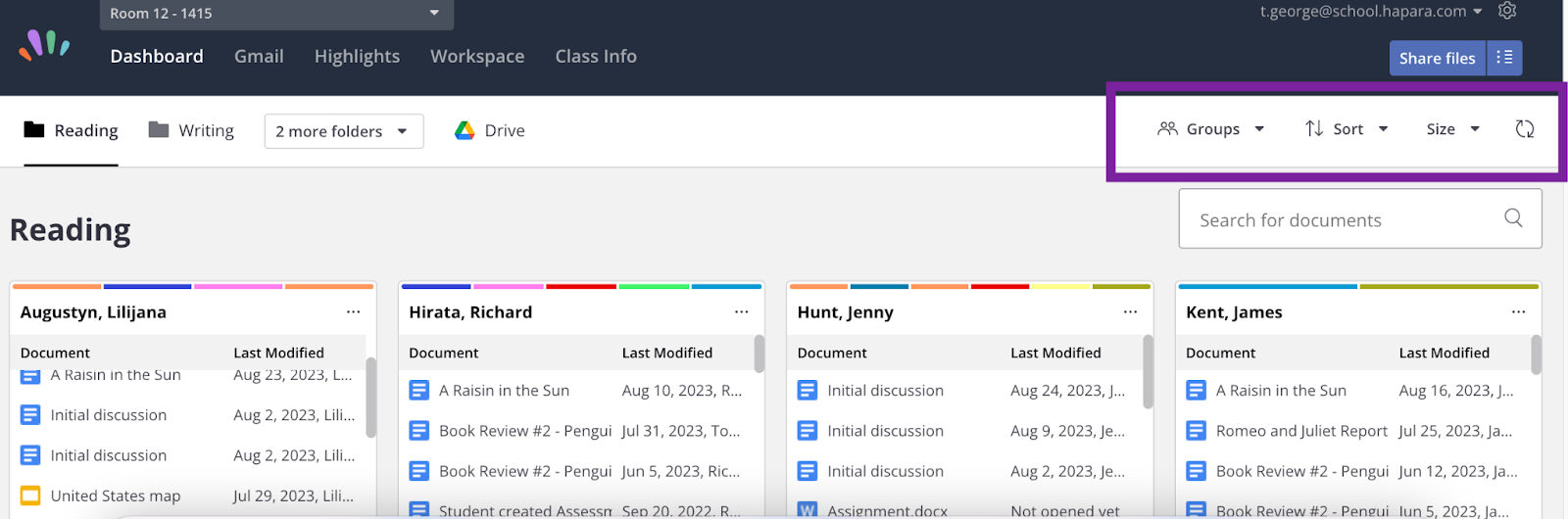Click Kent's Jun 12 Book Review #2 document
Screen dimensions: 1568x519
tap(1302, 471)
